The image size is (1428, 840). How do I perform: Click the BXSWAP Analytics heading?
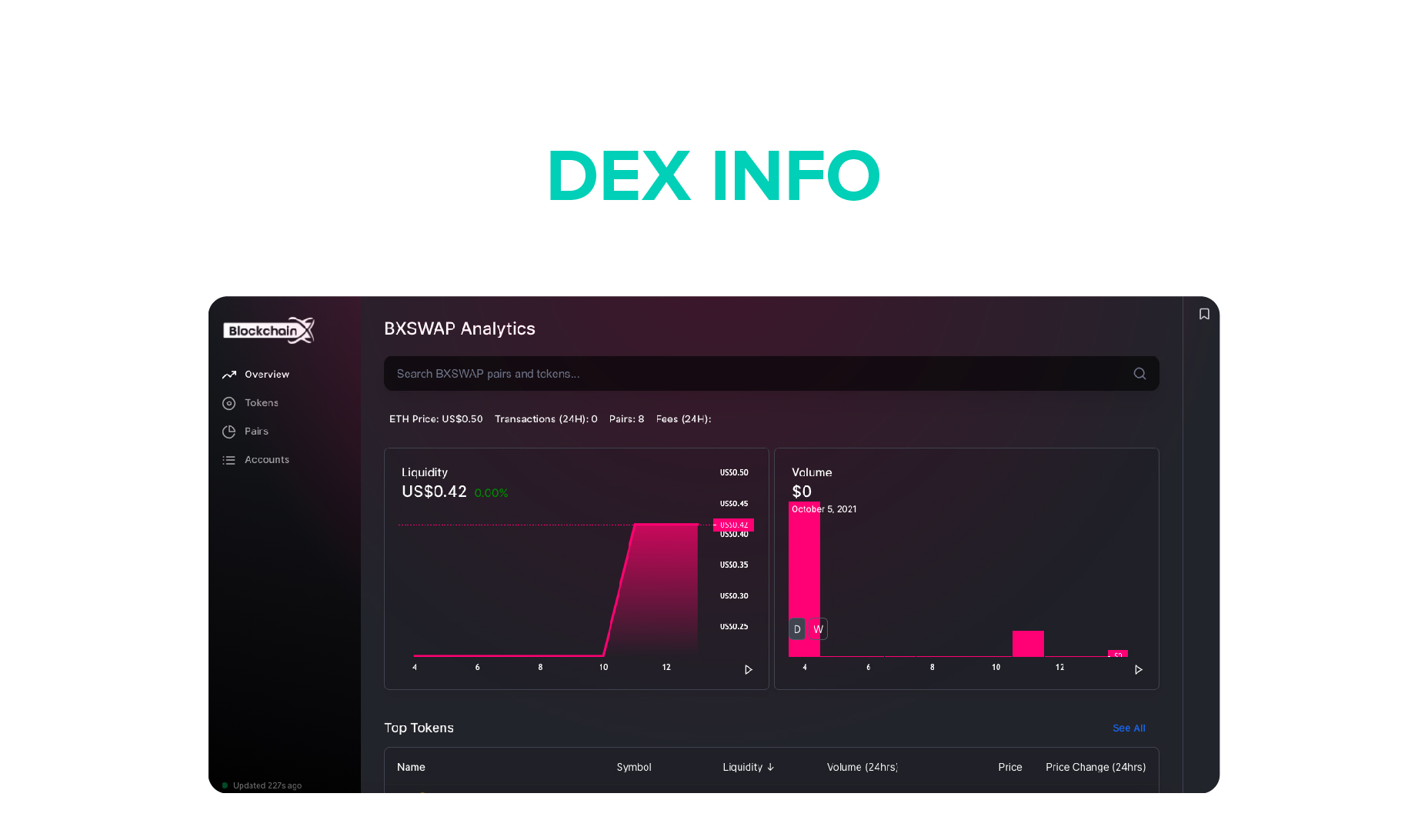[x=459, y=328]
